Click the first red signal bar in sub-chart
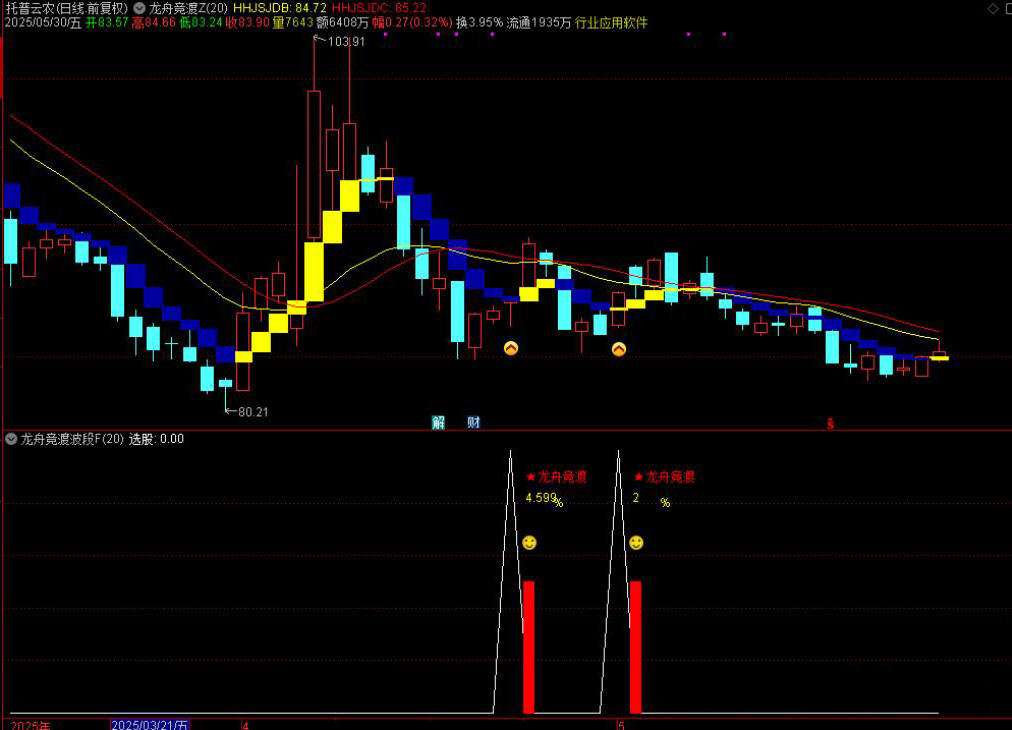Image resolution: width=1012 pixels, height=730 pixels. (x=529, y=646)
